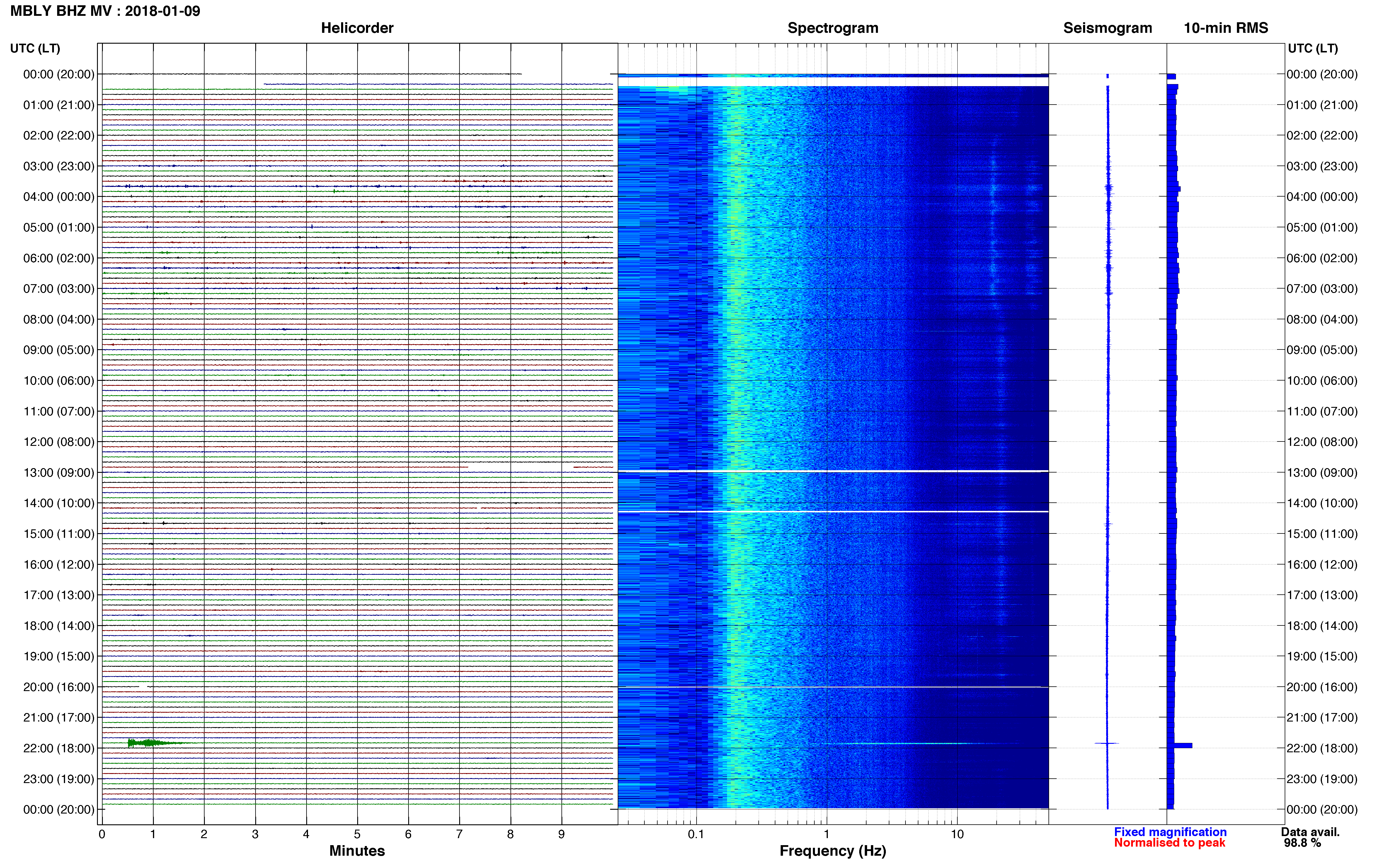Click the Spectrogram panel heading
Viewport: 1389px width, 868px height.
tap(833, 28)
